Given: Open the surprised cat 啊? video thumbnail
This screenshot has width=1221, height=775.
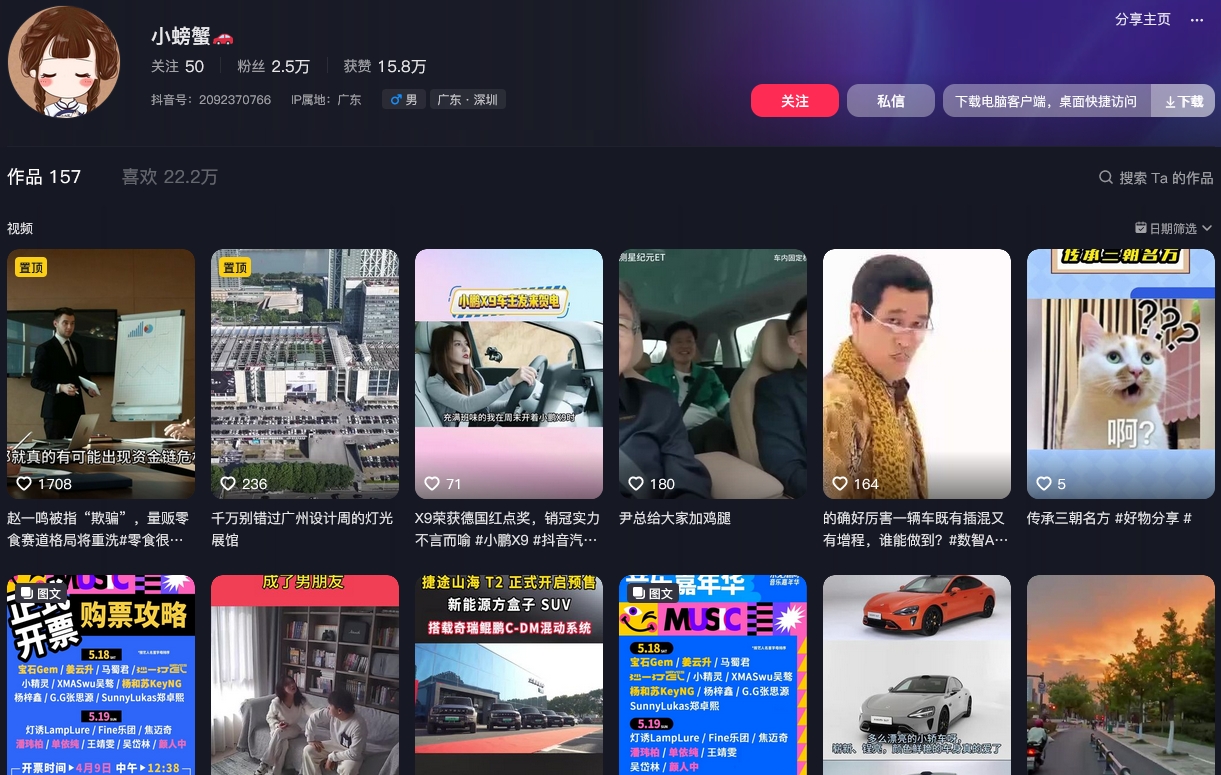Looking at the screenshot, I should [1121, 374].
